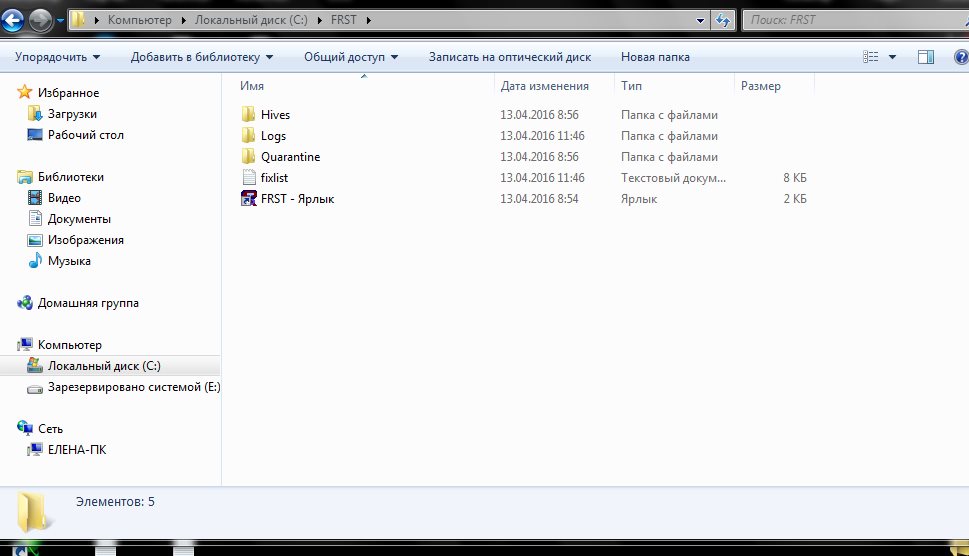Image resolution: width=969 pixels, height=556 pixels.
Task: Go back with the blue Back arrow
Action: click(x=12, y=20)
